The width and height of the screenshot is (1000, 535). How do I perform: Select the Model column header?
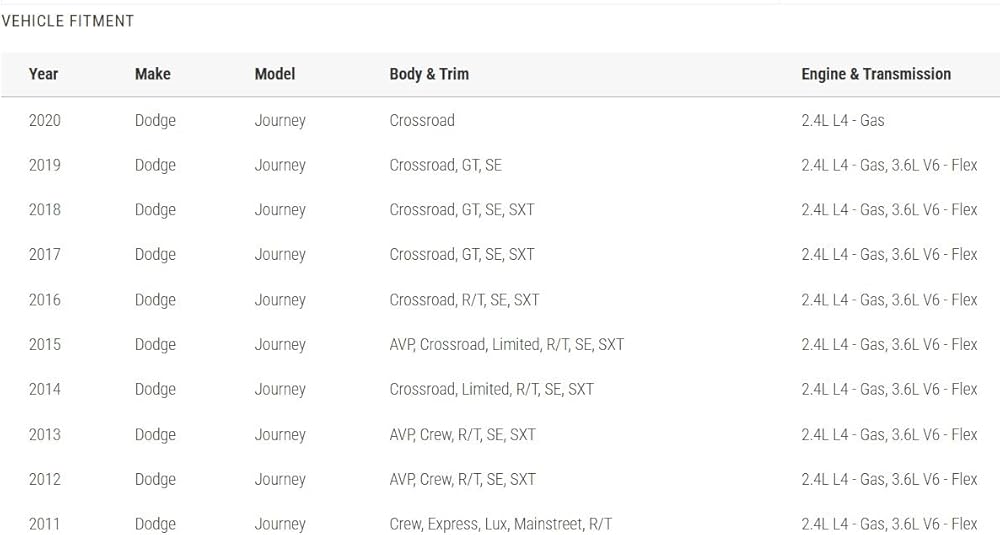click(x=275, y=74)
